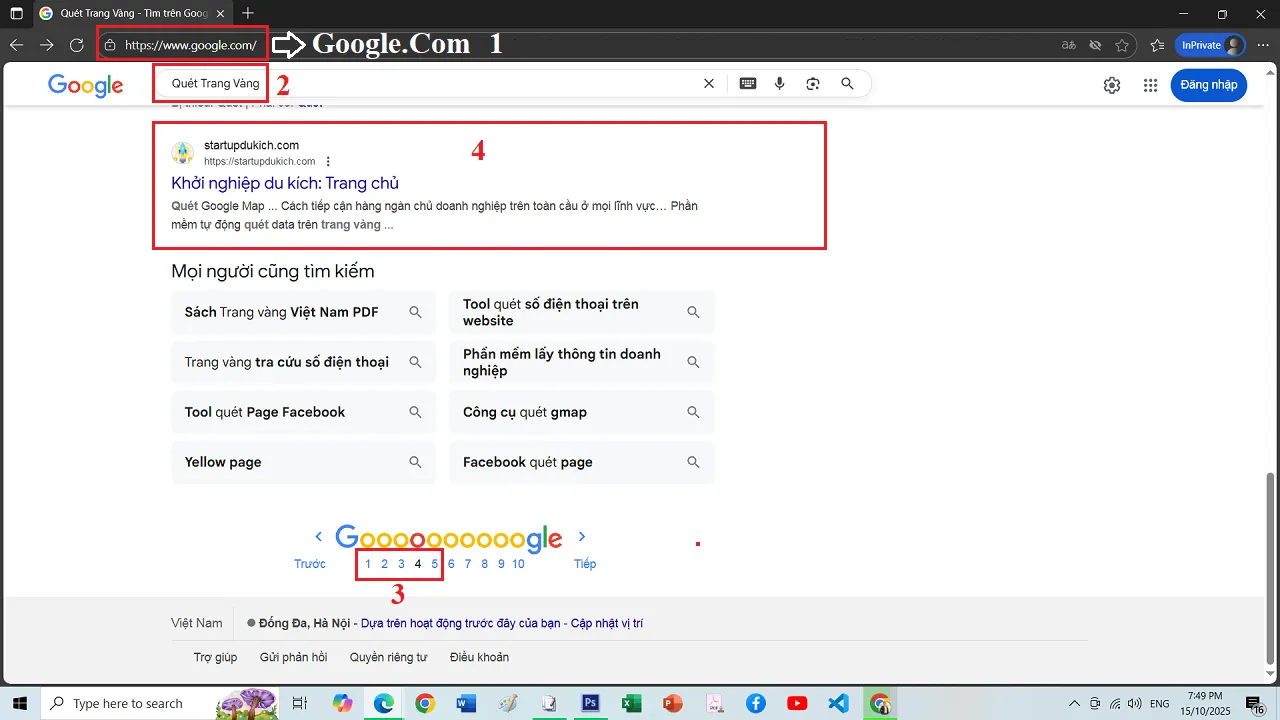
Task: Click inside the Google search box
Action: pos(430,84)
